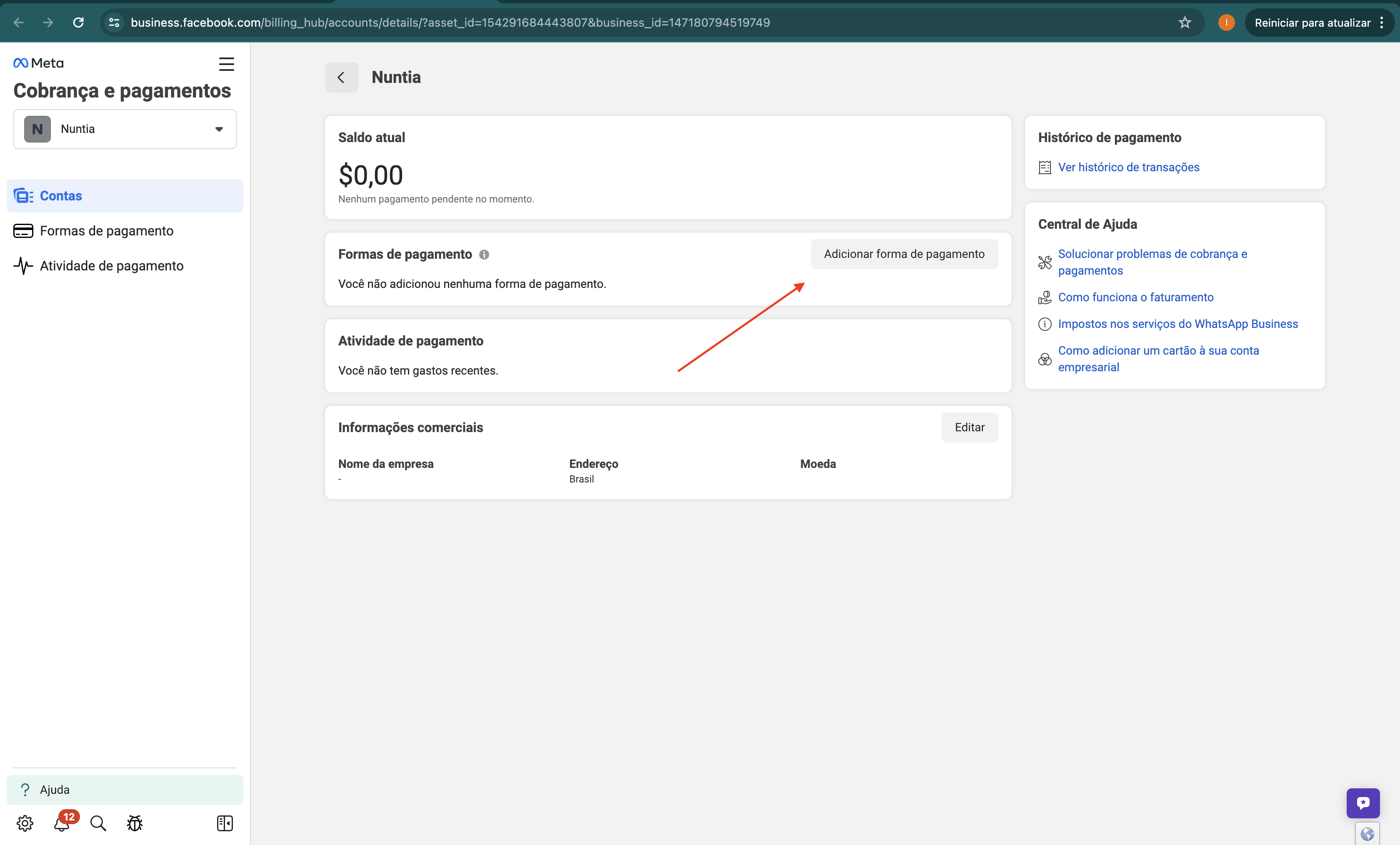The width and height of the screenshot is (1400, 845).
Task: Click Editar in Informações comerciais
Action: tap(969, 427)
